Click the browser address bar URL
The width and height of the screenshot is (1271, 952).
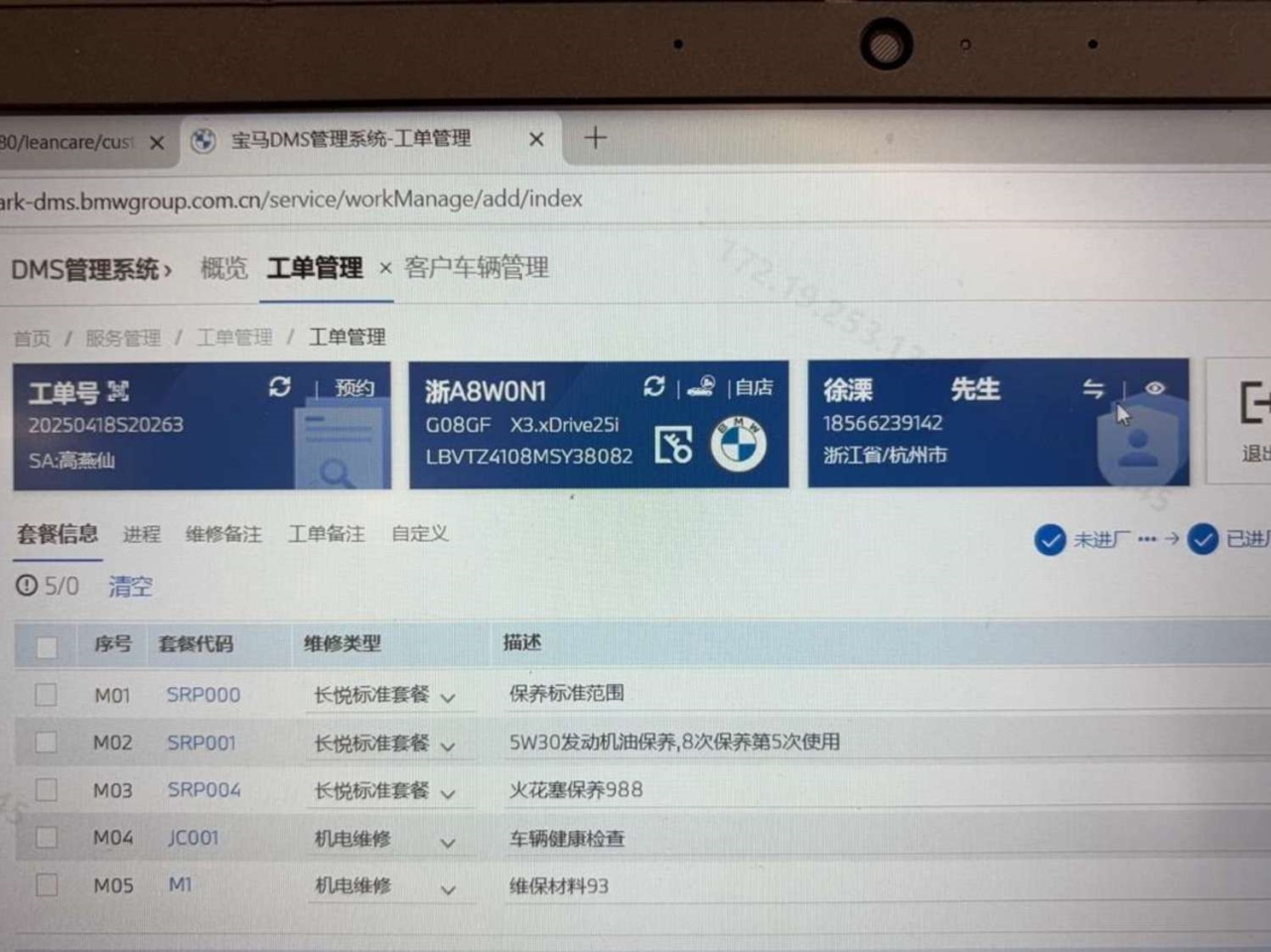coord(291,200)
